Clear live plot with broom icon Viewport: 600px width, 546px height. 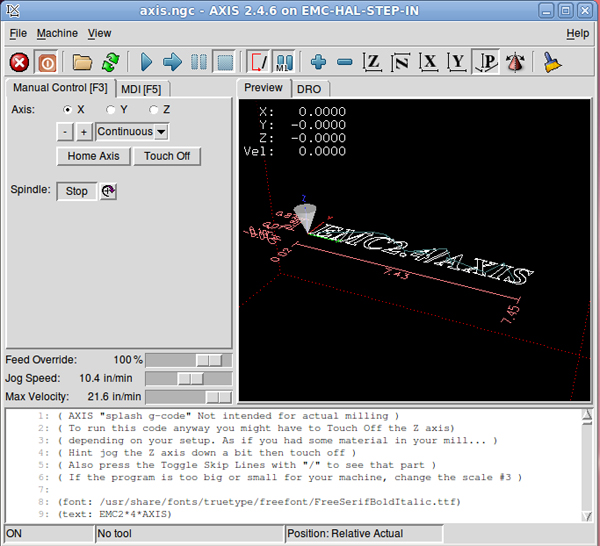[550, 62]
